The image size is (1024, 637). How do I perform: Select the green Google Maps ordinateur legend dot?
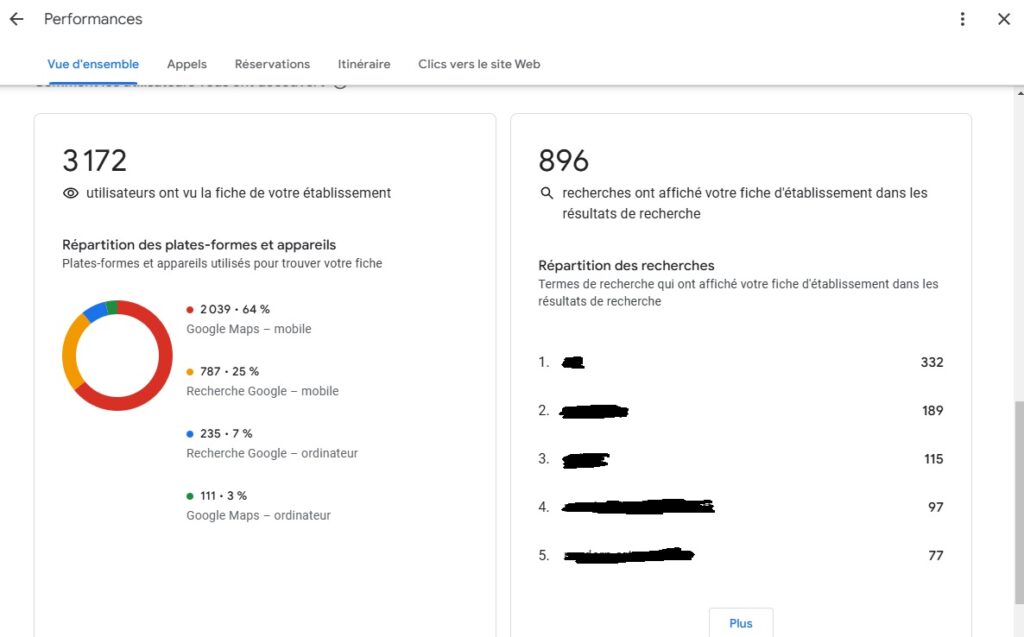(x=190, y=495)
